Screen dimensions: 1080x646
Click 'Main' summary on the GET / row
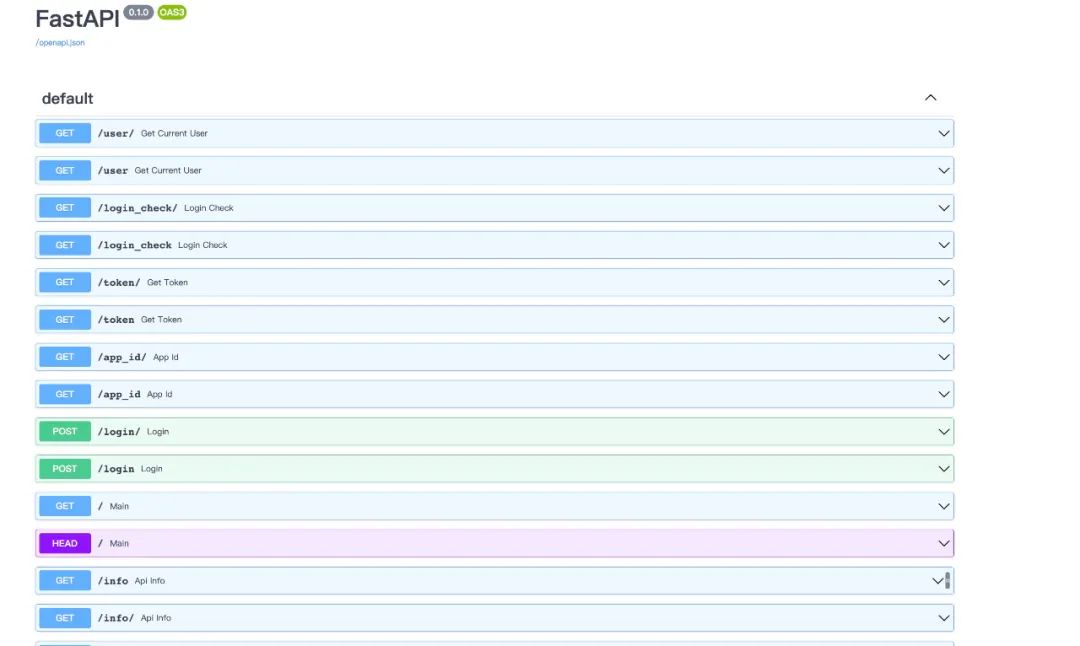[x=119, y=506]
